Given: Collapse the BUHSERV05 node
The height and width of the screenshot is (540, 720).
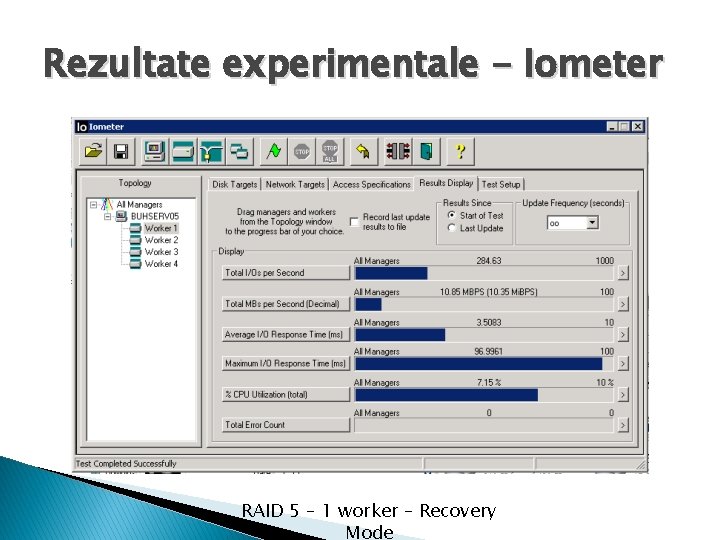Looking at the screenshot, I should tap(107, 216).
